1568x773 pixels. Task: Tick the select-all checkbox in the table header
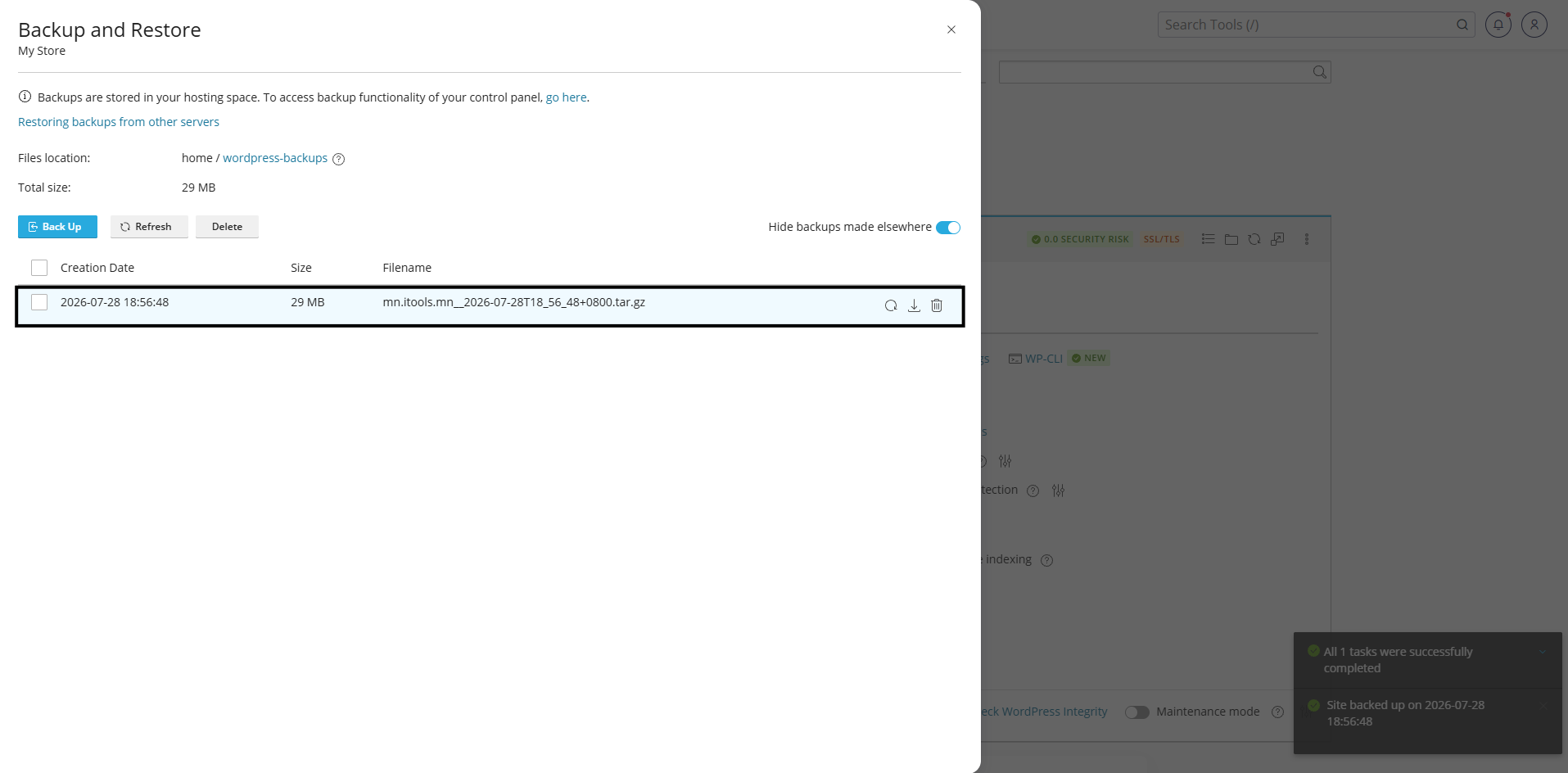[39, 268]
